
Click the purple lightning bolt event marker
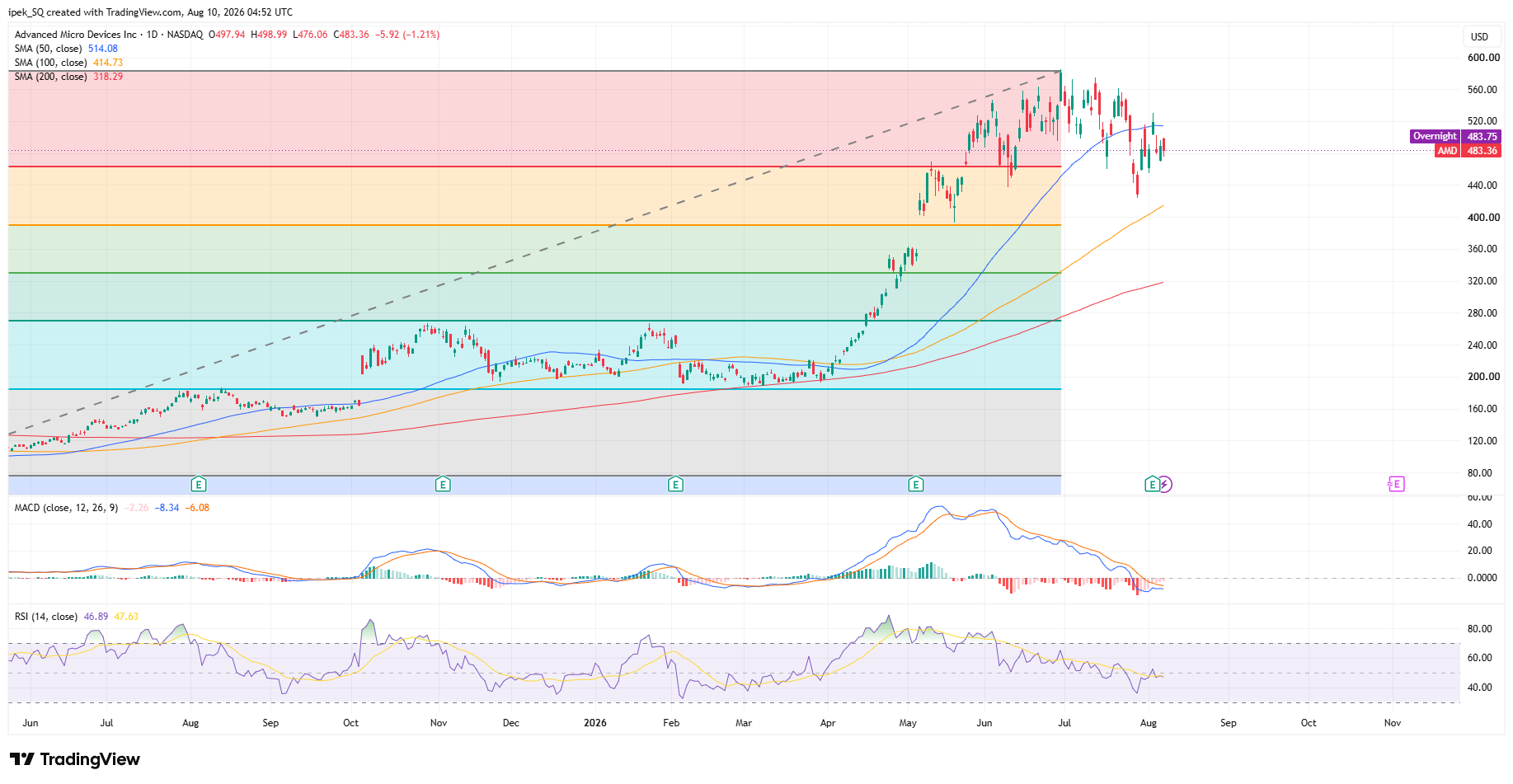pyautogui.click(x=1165, y=484)
